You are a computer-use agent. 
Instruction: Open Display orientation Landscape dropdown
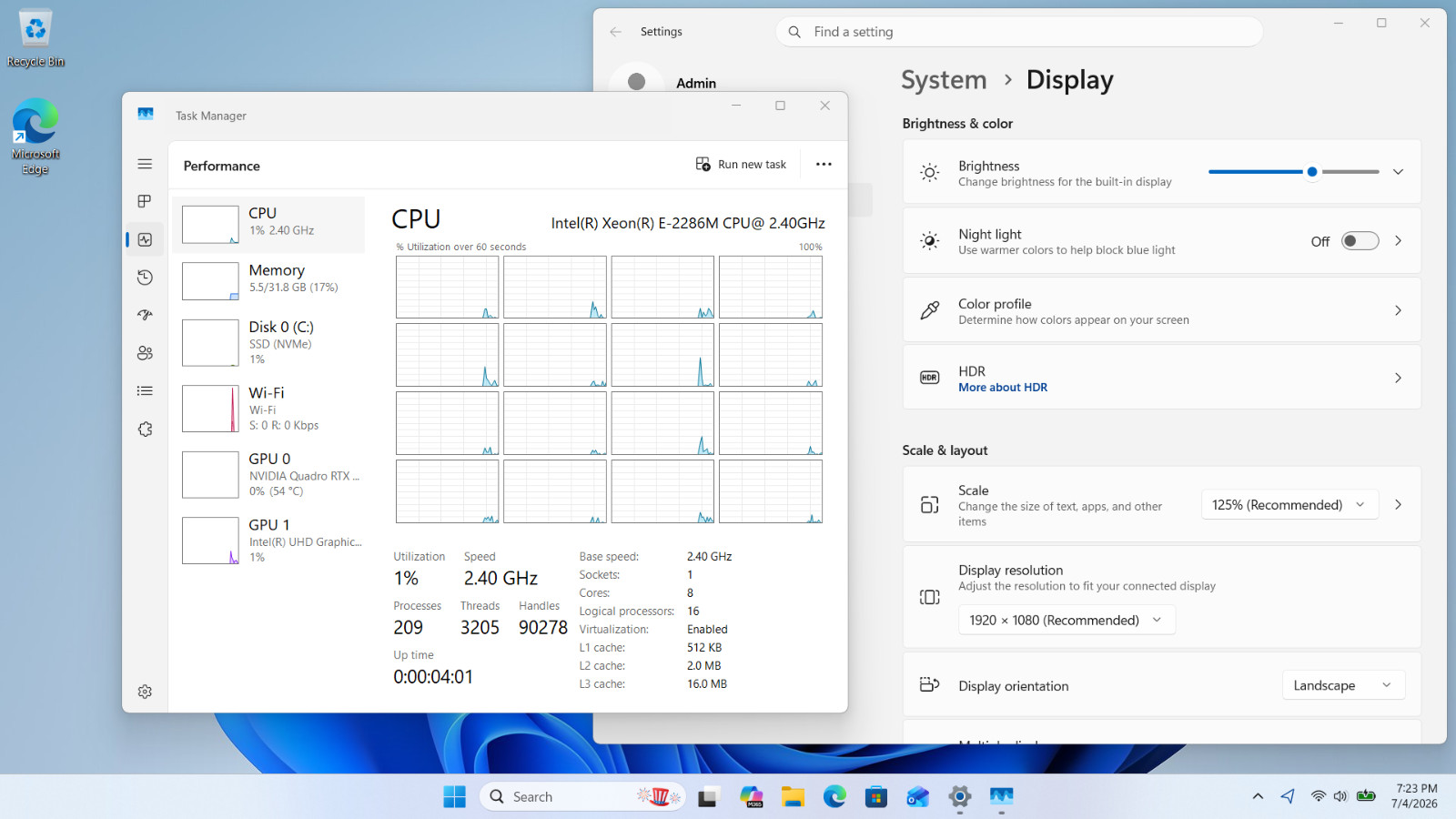coord(1343,685)
